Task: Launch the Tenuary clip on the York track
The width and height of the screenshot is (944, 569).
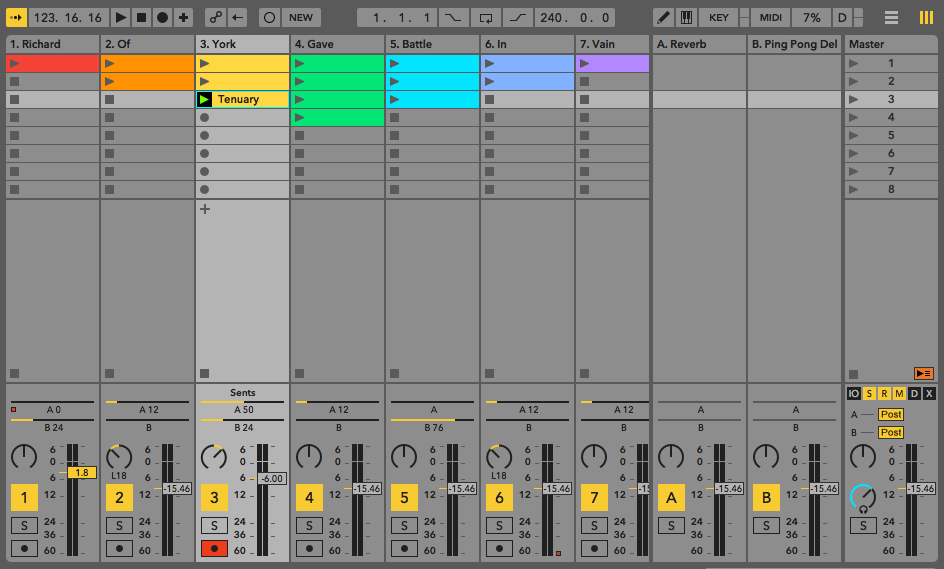Action: coord(205,99)
